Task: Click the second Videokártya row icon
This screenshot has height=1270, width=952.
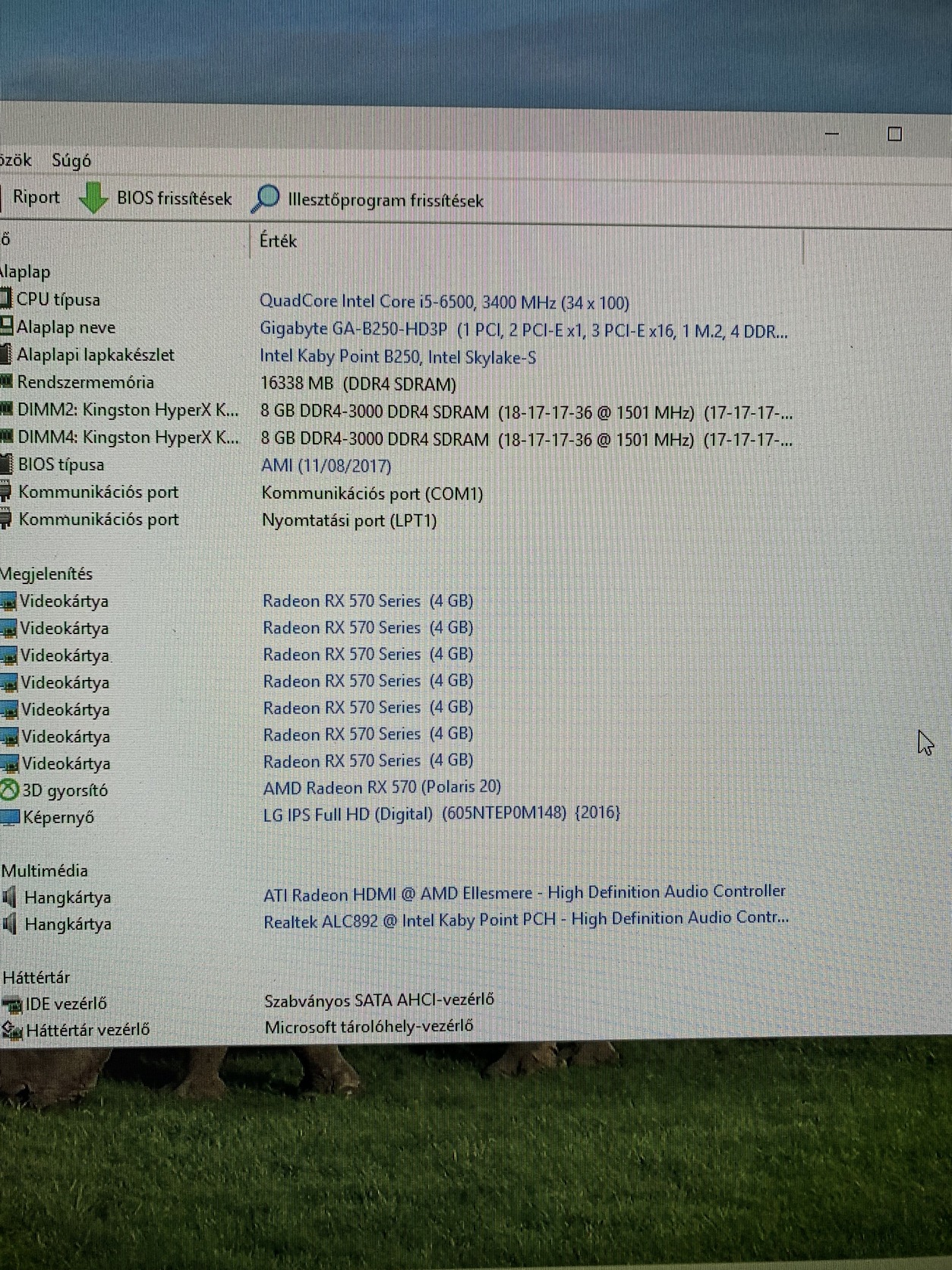Action: coord(8,629)
